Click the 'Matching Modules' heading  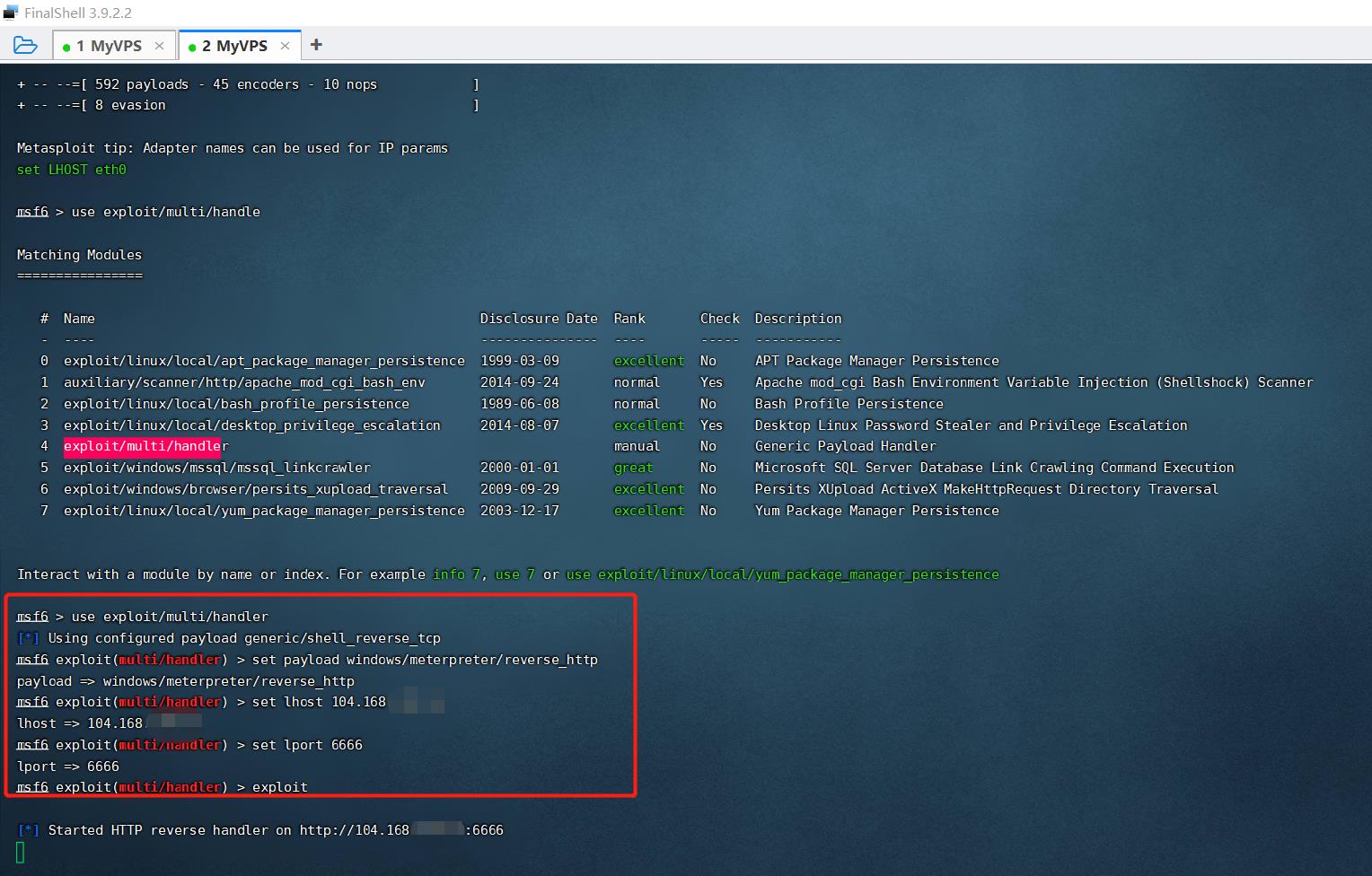point(79,255)
